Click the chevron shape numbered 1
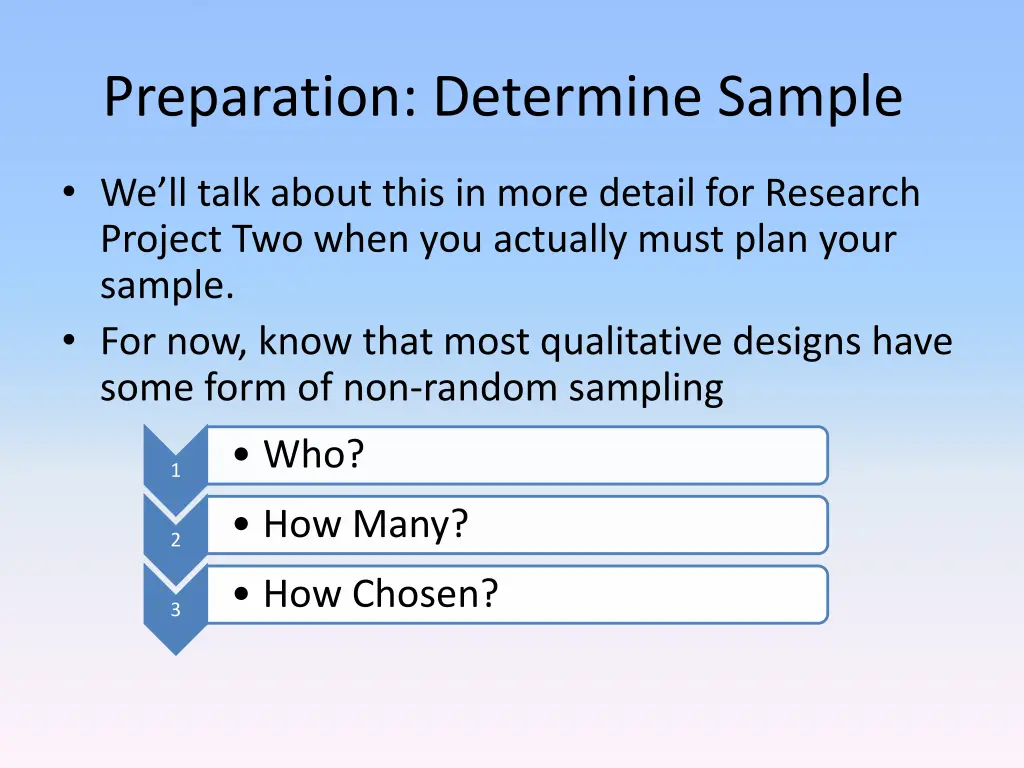The width and height of the screenshot is (1024, 768). click(x=175, y=465)
